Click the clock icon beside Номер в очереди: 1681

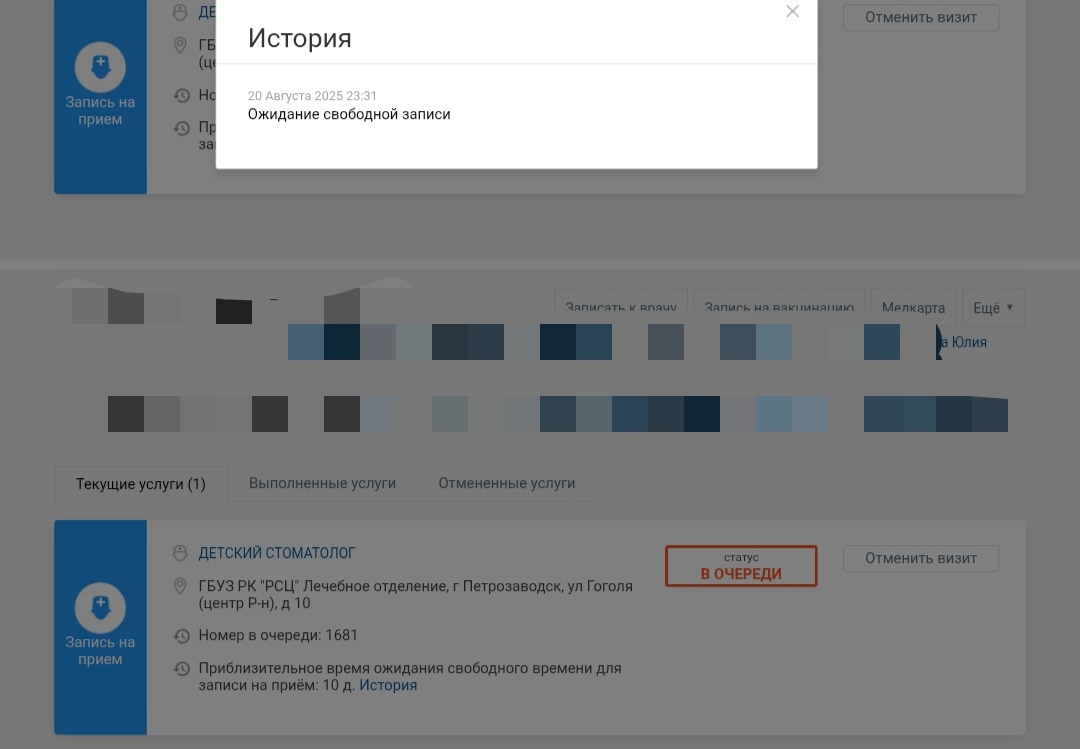tap(181, 636)
